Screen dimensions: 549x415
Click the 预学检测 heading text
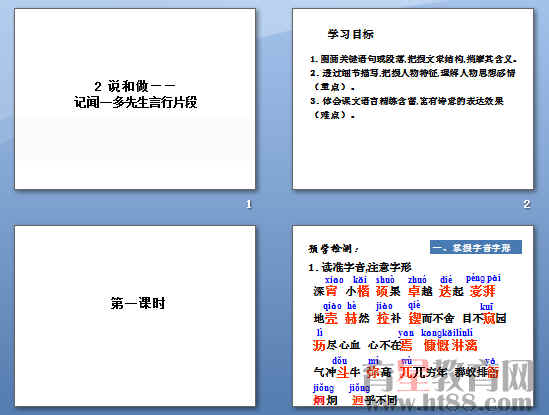333,249
